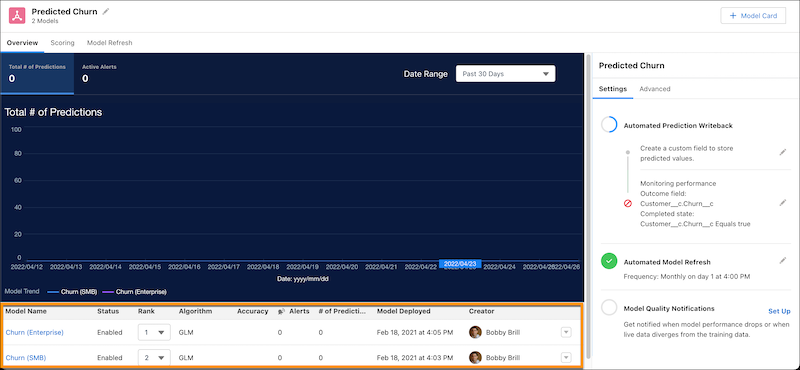Edit Automated Model Refresh pencil icon
800x370 pixels.
[783, 261]
